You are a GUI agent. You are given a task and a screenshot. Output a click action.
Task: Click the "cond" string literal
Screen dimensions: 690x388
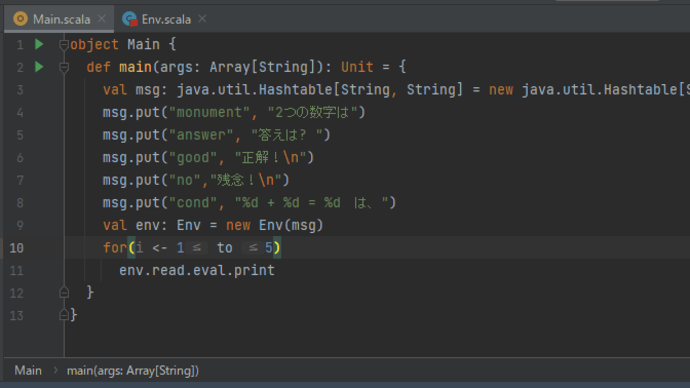coord(193,203)
